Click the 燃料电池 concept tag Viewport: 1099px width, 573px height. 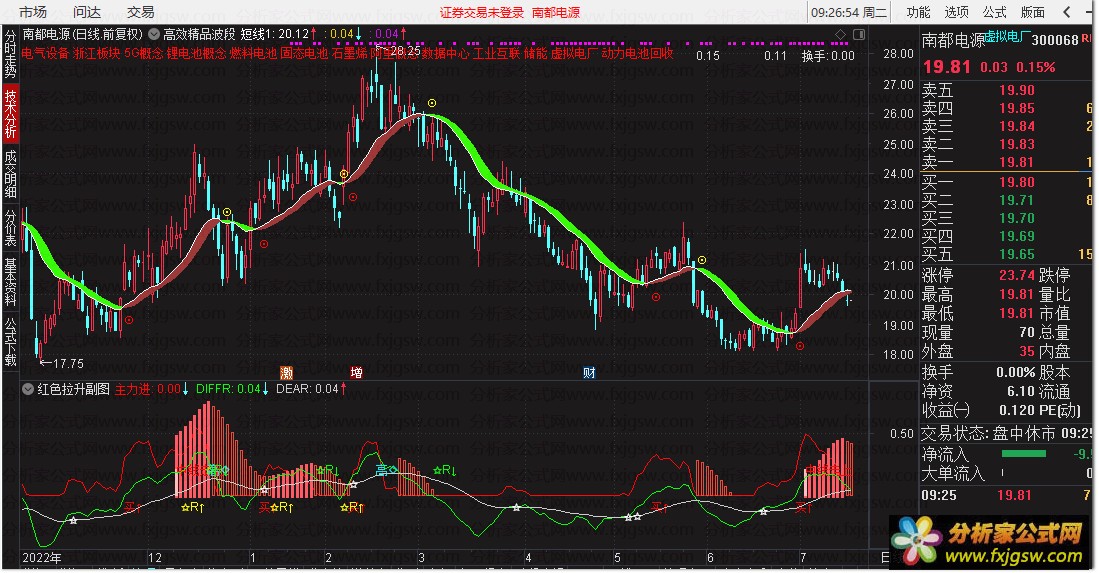pyautogui.click(x=253, y=53)
